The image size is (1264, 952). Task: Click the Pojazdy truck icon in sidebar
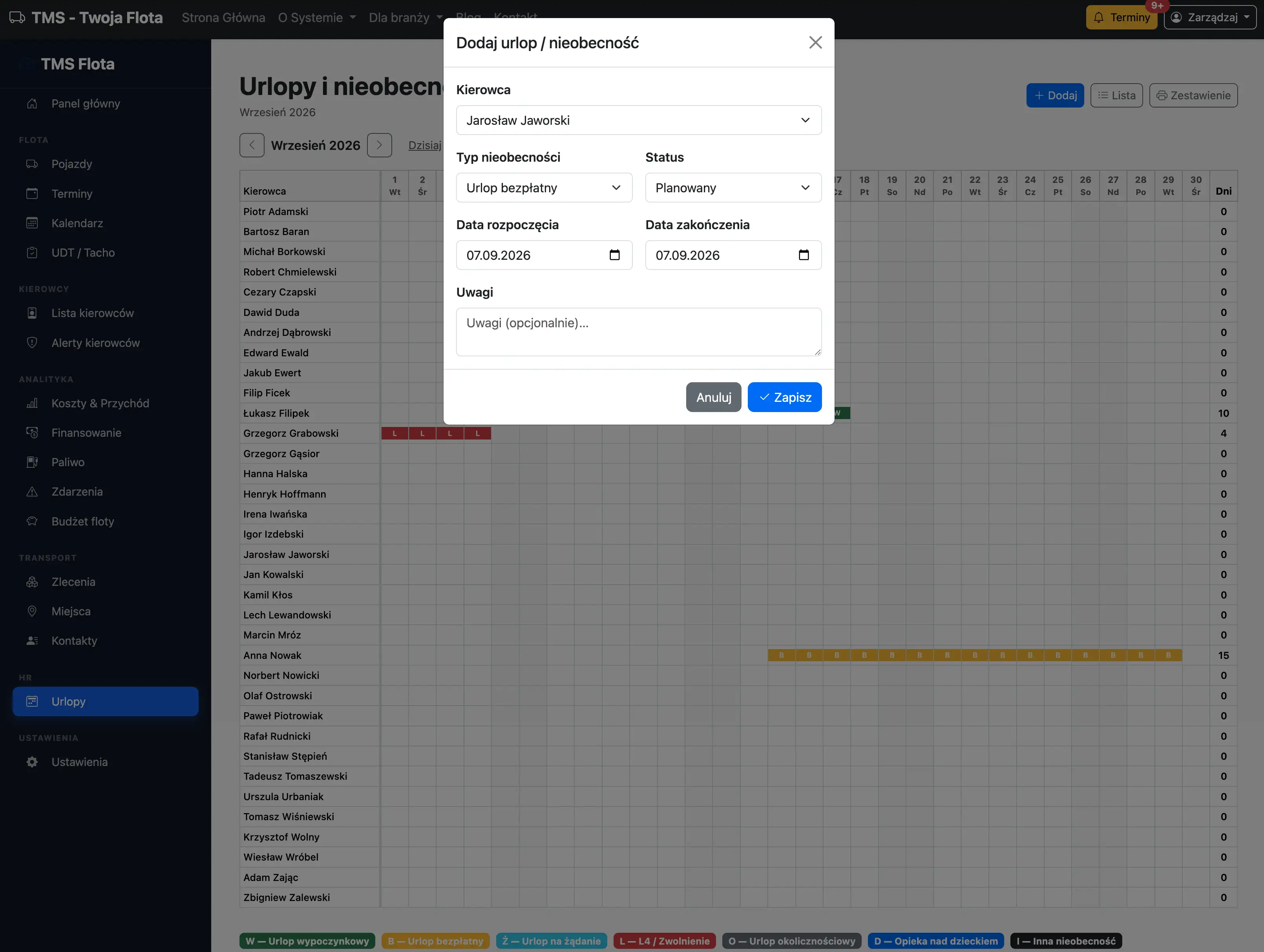(x=32, y=164)
